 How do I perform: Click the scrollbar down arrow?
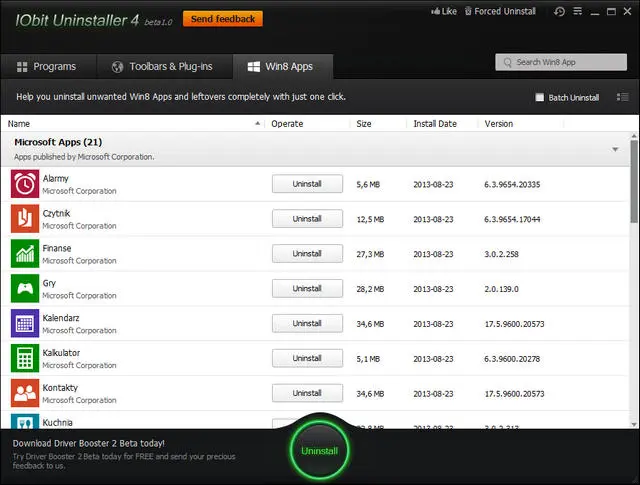point(634,424)
